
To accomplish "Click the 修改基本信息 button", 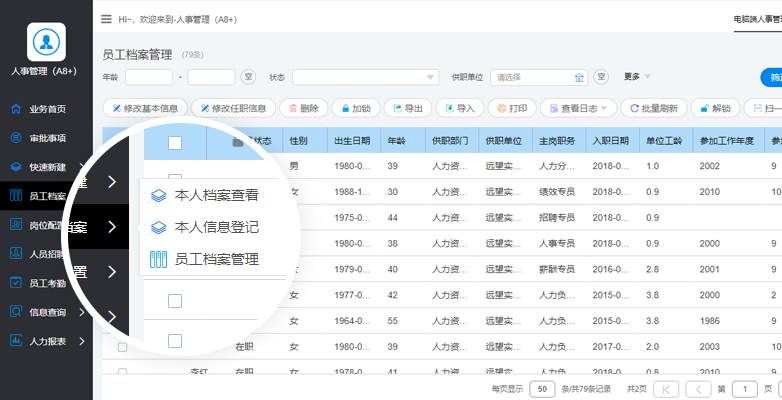I will [x=145, y=108].
